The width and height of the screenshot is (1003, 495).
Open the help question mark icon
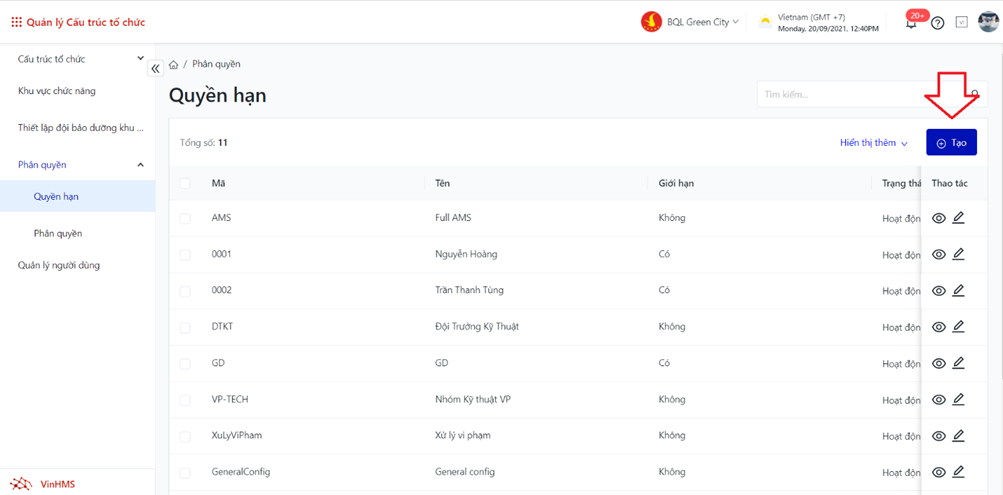click(937, 23)
